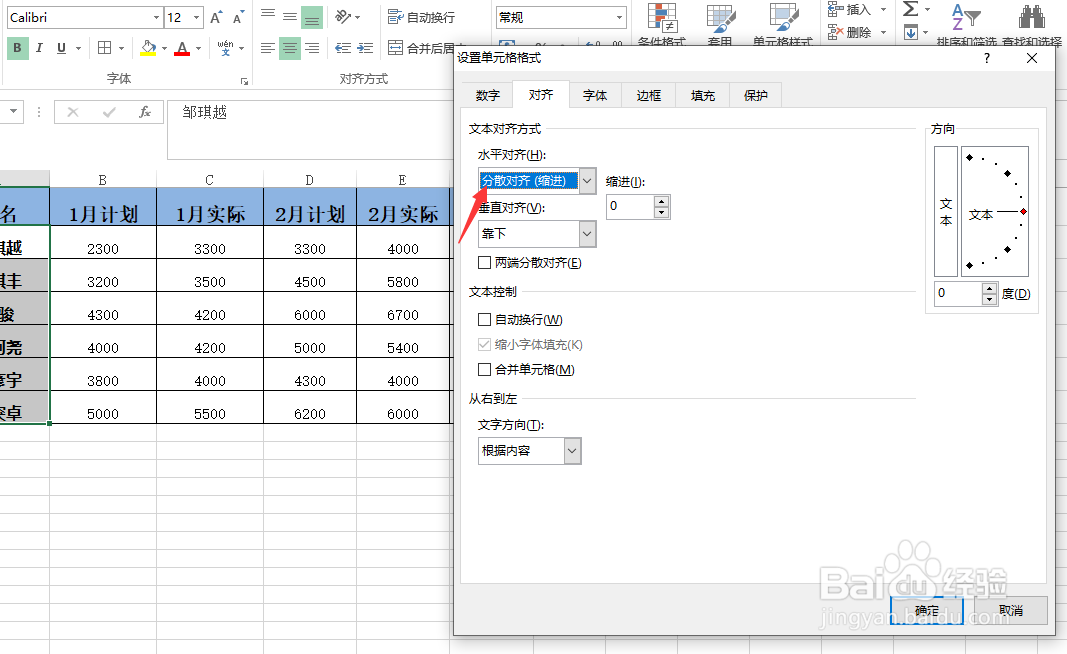Increase the 缩进 indent value
The width and height of the screenshot is (1067, 654).
click(x=661, y=201)
